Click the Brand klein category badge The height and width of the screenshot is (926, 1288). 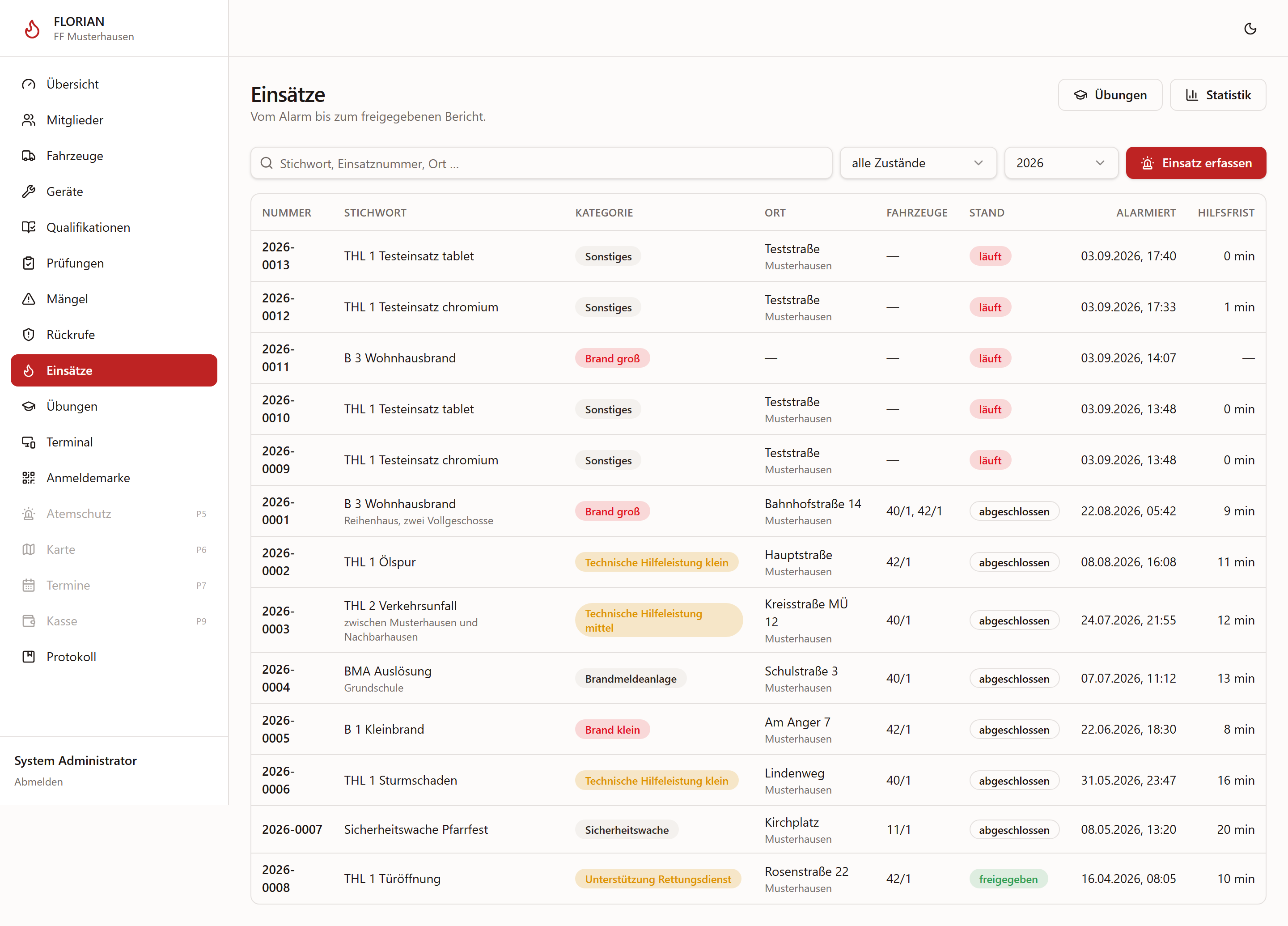coord(612,730)
